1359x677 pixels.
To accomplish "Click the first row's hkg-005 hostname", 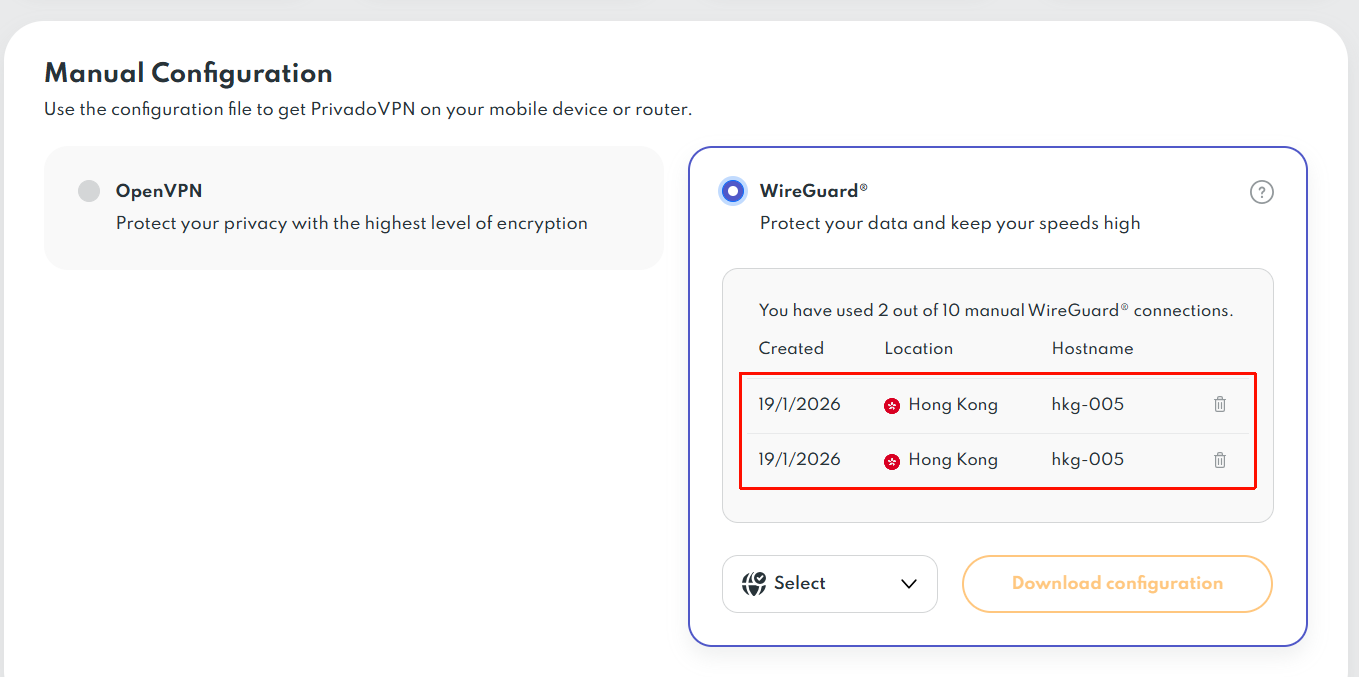I will [x=1087, y=405].
